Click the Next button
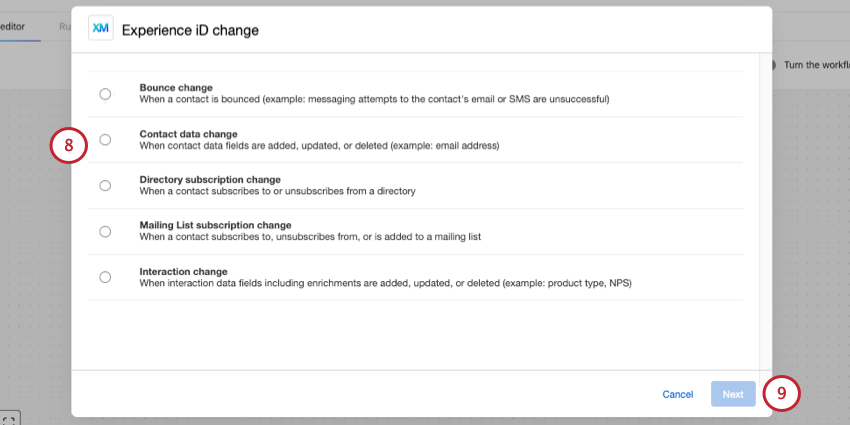This screenshot has width=850, height=425. 733,394
